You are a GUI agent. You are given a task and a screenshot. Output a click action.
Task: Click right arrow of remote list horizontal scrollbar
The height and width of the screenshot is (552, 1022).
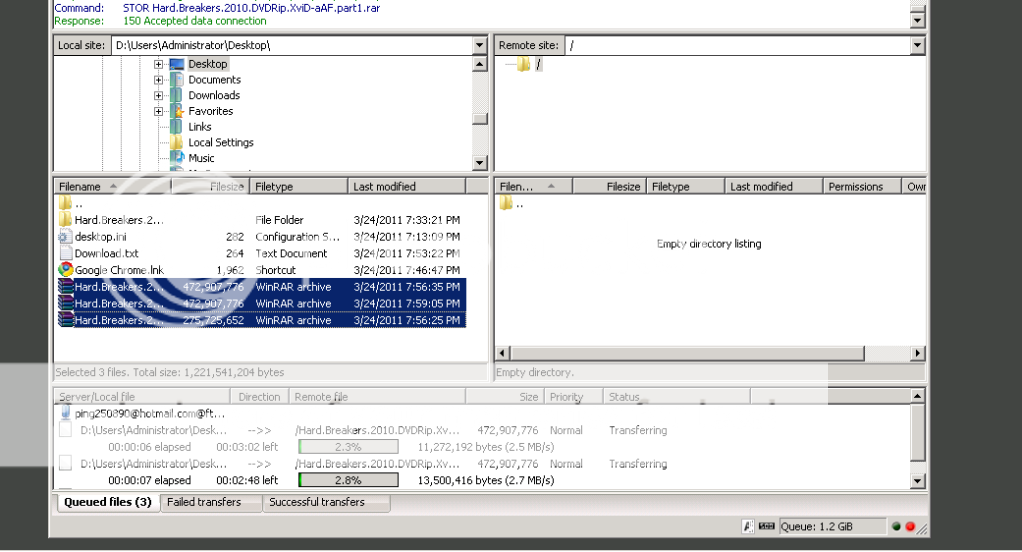coord(918,353)
